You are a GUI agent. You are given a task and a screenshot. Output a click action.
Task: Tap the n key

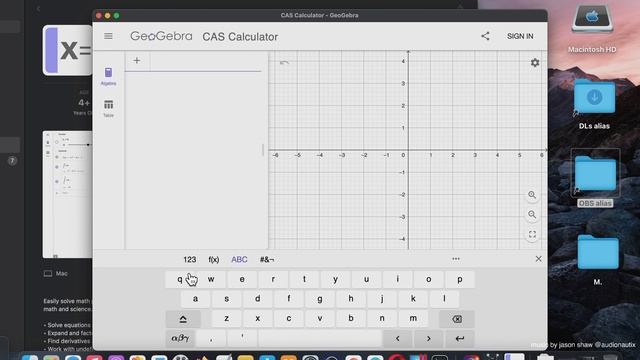tap(382, 318)
